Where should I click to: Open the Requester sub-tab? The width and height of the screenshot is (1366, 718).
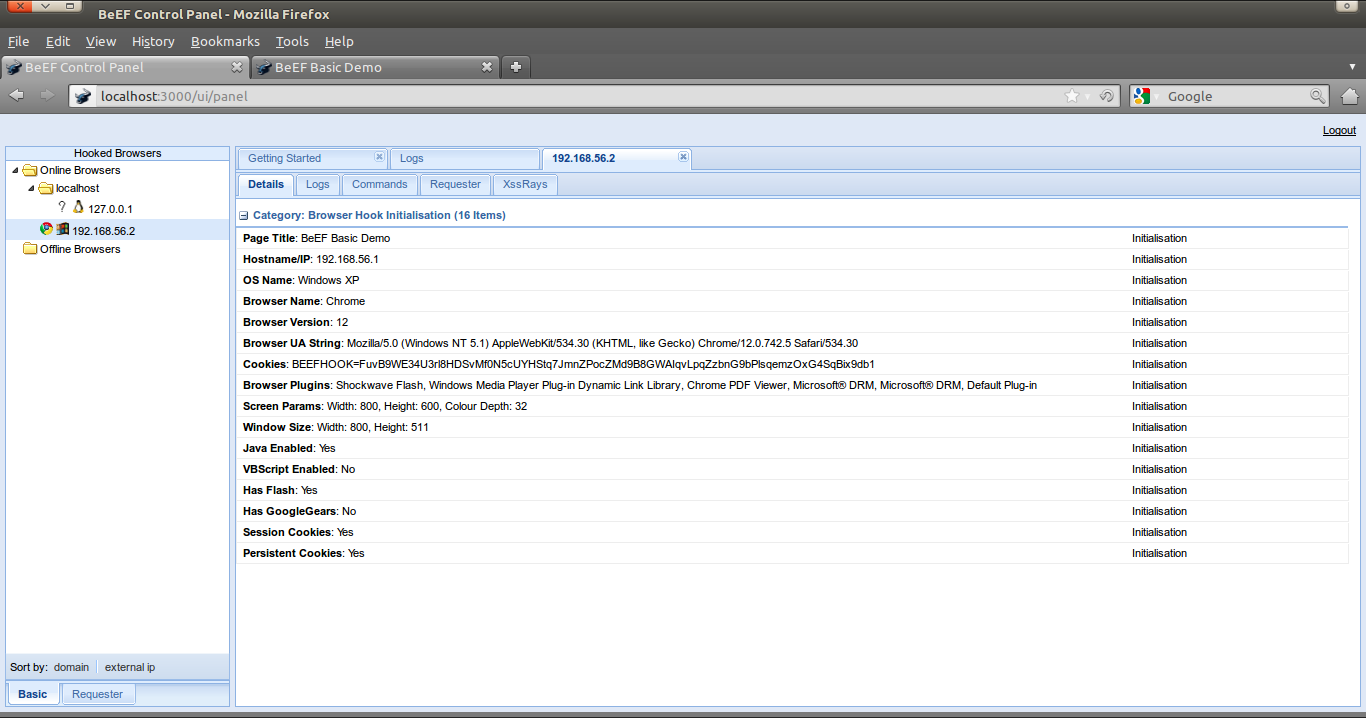pos(456,184)
